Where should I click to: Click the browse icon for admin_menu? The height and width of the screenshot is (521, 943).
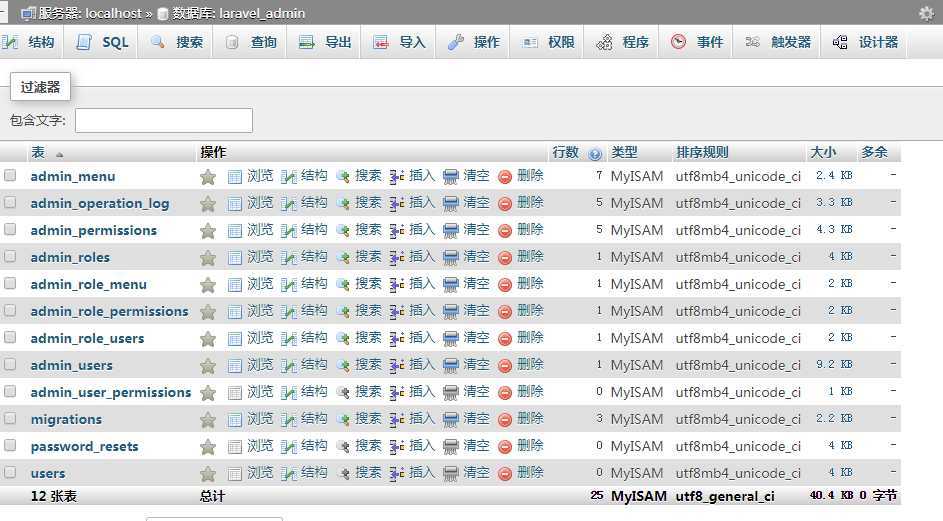click(x=235, y=177)
